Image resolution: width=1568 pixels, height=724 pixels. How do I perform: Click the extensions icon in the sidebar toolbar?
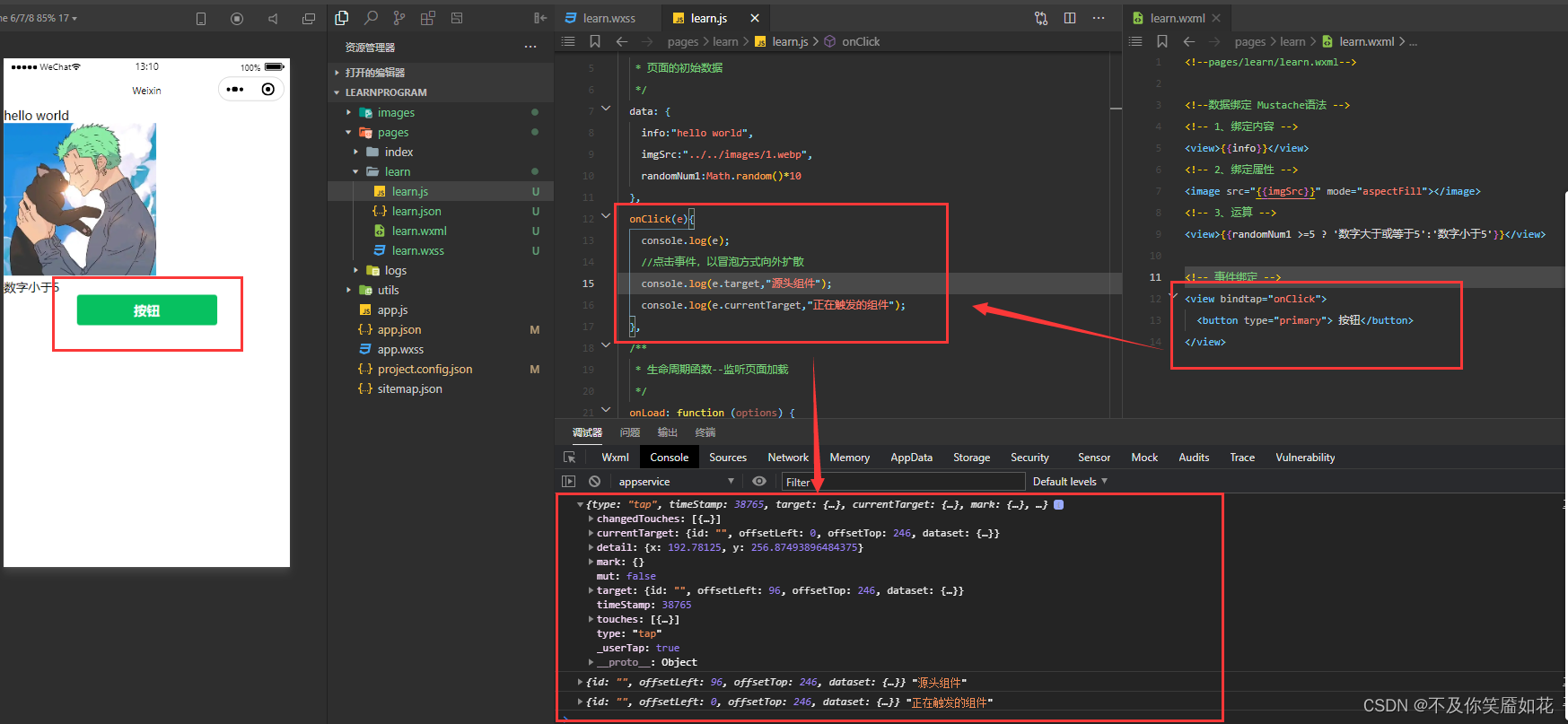coord(428,18)
